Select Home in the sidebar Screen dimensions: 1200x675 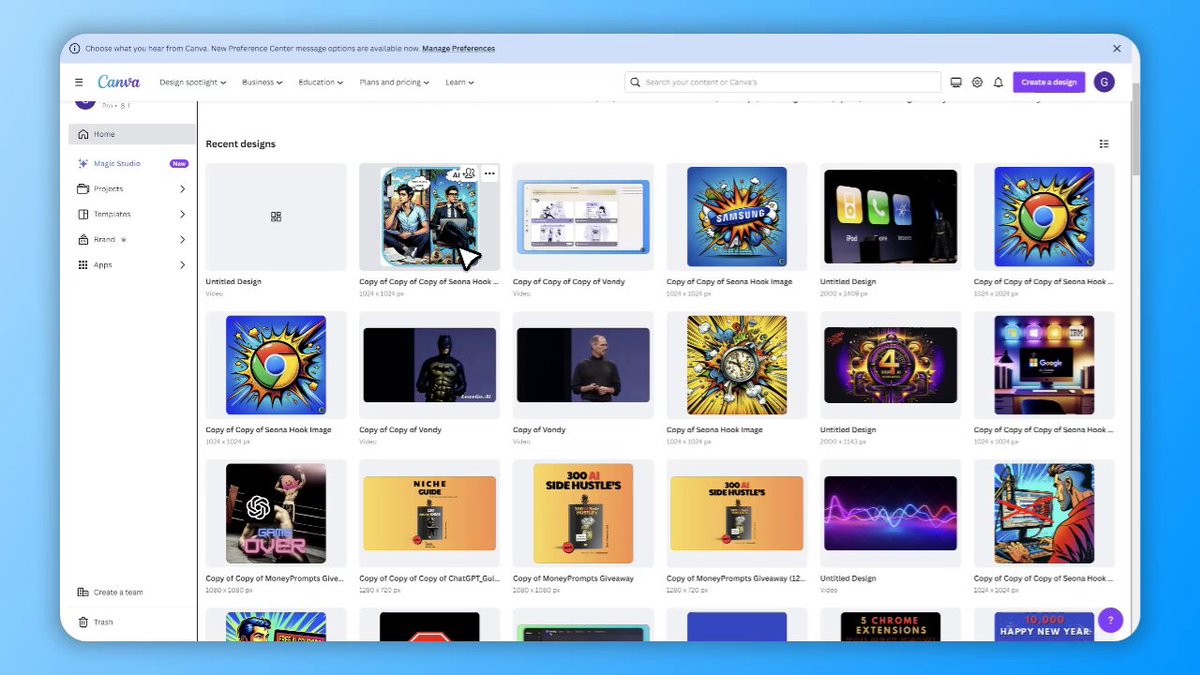pyautogui.click(x=132, y=134)
